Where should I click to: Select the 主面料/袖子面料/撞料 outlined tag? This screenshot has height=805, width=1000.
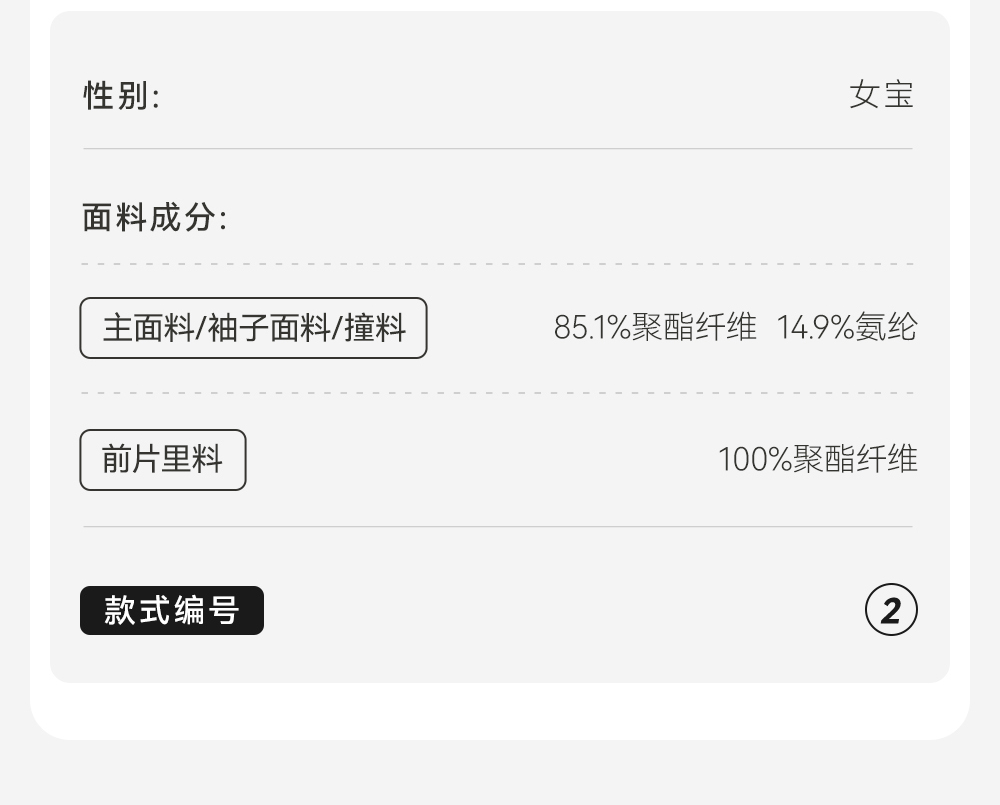pos(253,328)
